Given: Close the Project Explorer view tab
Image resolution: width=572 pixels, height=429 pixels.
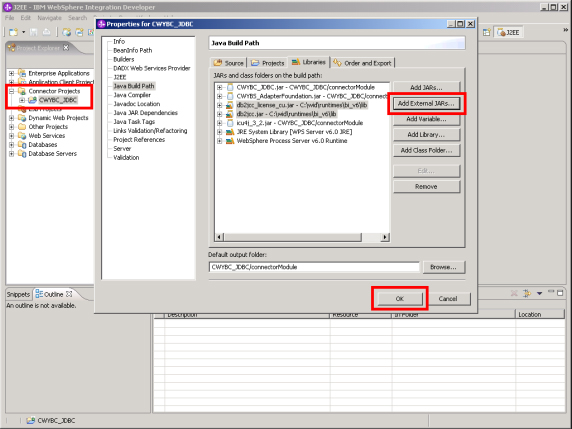Looking at the screenshot, I should click(x=66, y=47).
